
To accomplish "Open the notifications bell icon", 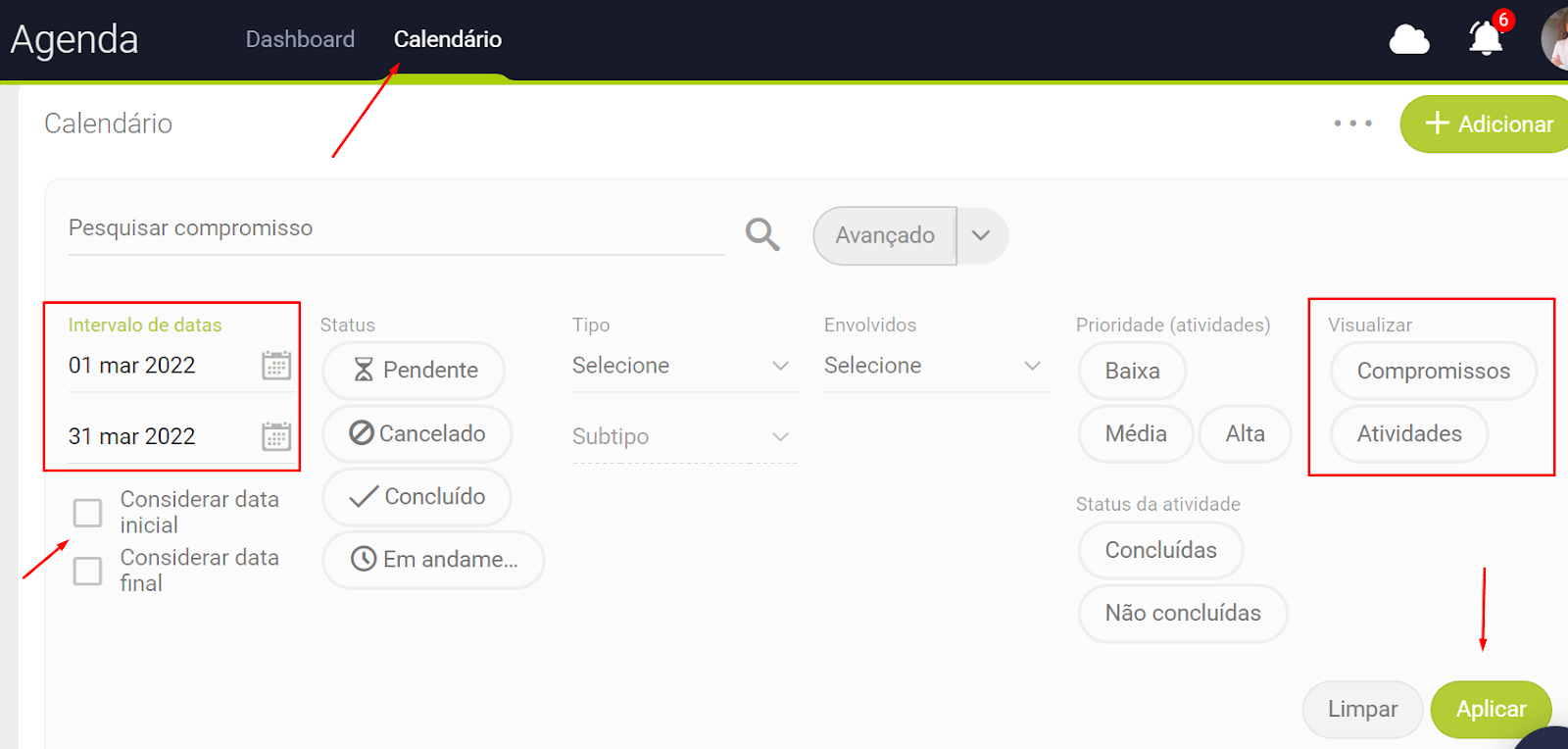I will point(1486,39).
